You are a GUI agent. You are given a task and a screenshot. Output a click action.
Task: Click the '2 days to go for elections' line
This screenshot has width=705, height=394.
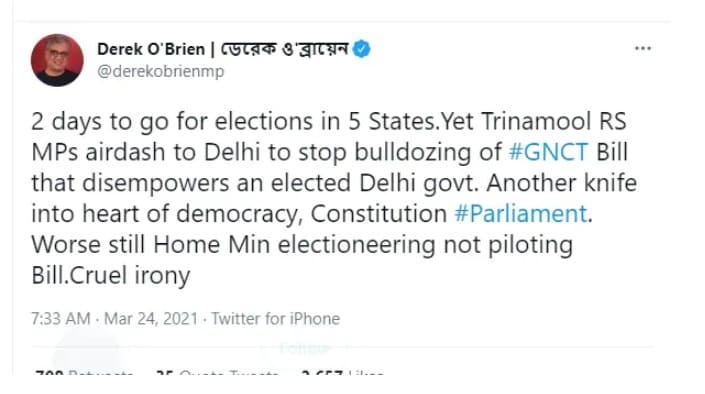click(329, 121)
